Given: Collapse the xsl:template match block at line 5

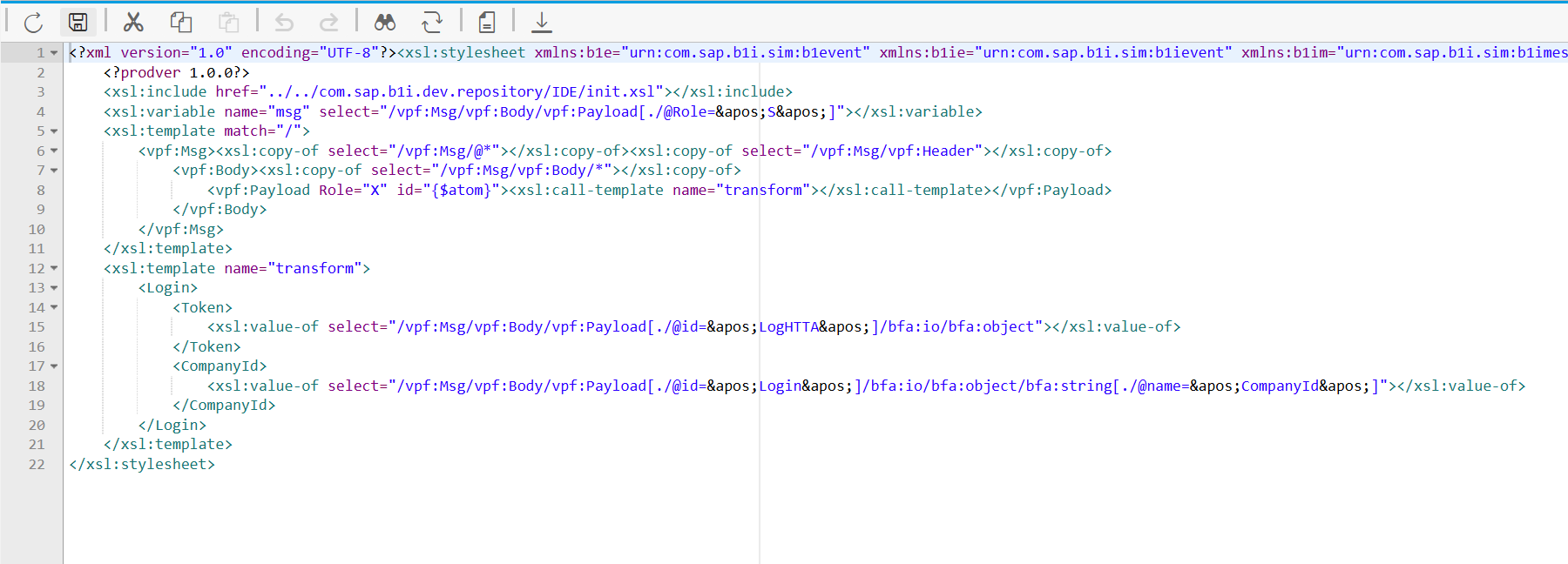Looking at the screenshot, I should pyautogui.click(x=54, y=131).
